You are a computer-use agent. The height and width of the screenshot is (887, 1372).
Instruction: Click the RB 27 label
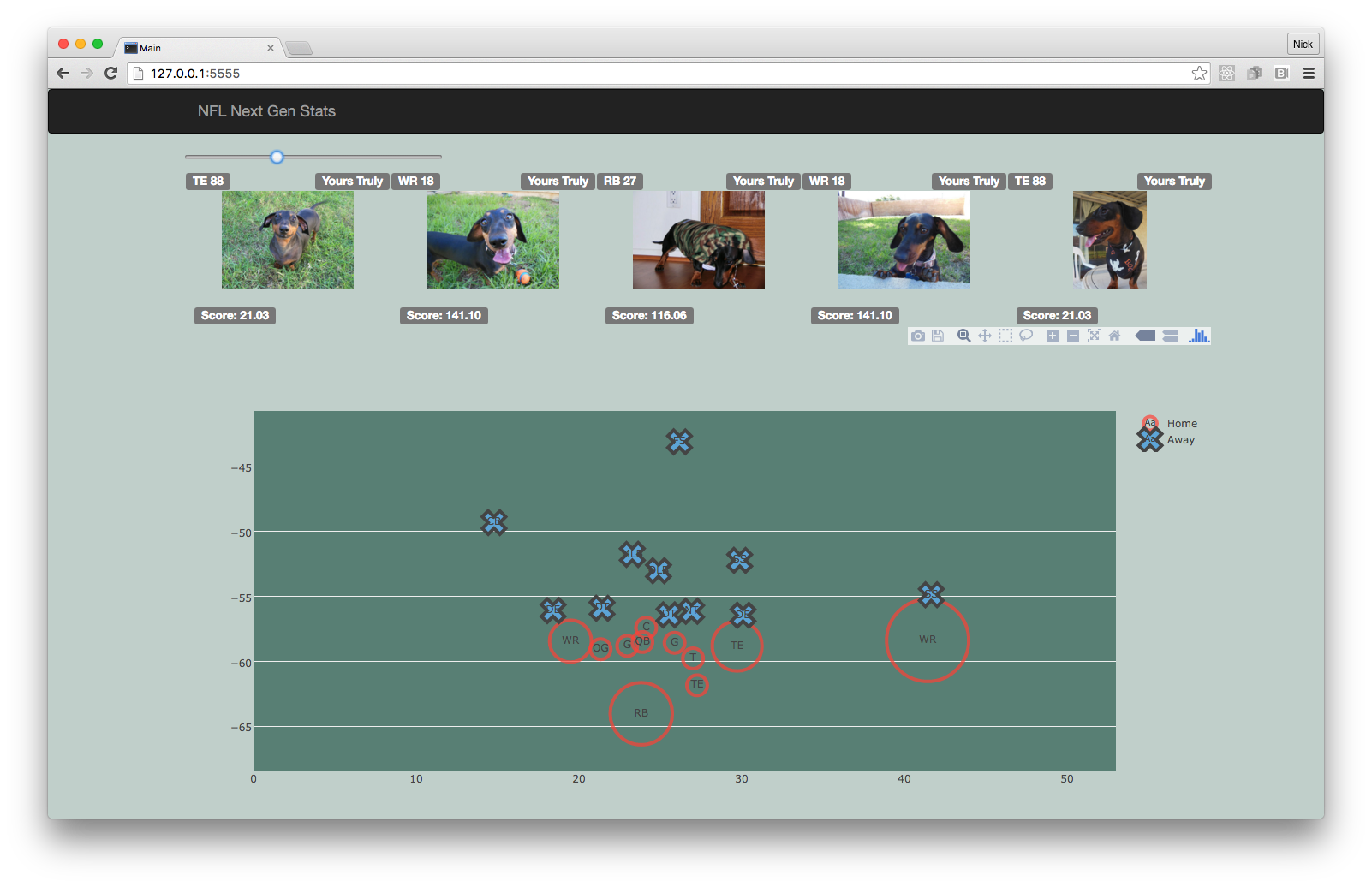(620, 181)
